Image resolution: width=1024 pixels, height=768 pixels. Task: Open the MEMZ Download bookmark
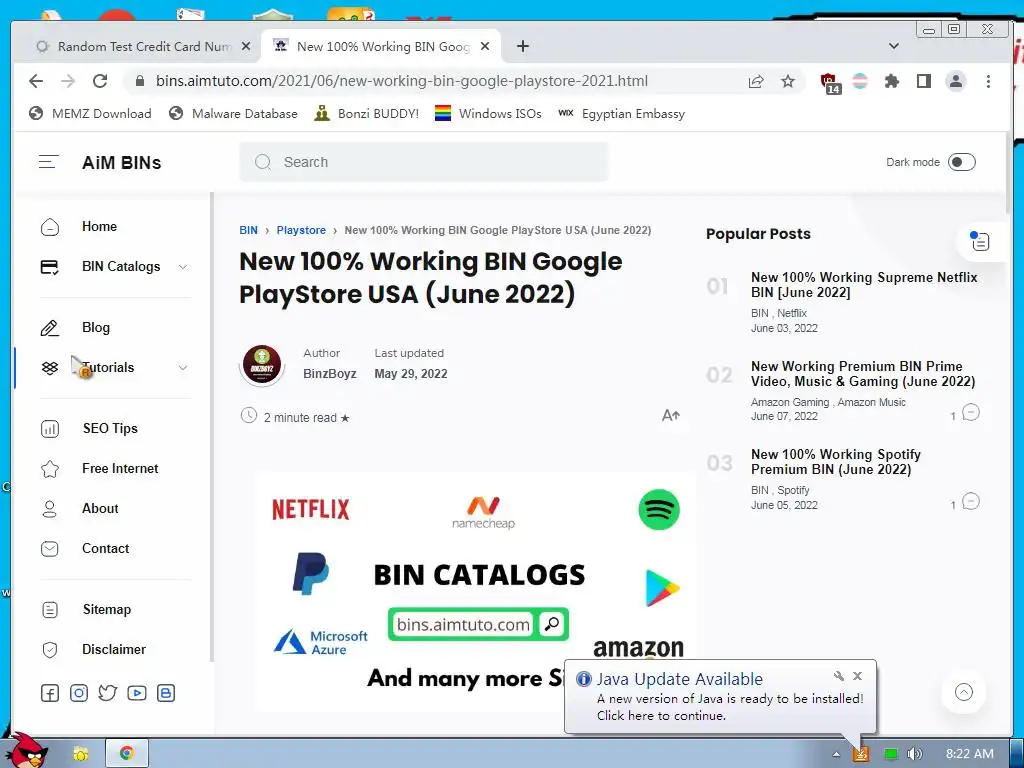[90, 114]
